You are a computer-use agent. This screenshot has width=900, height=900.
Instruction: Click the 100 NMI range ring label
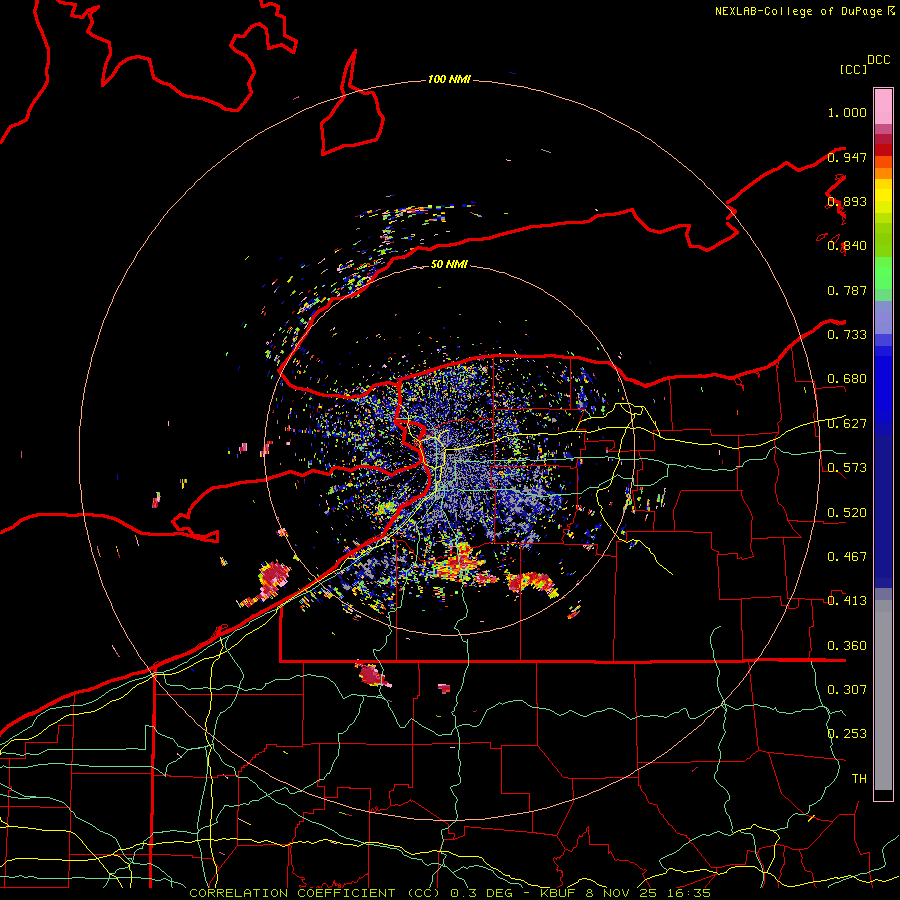449,79
